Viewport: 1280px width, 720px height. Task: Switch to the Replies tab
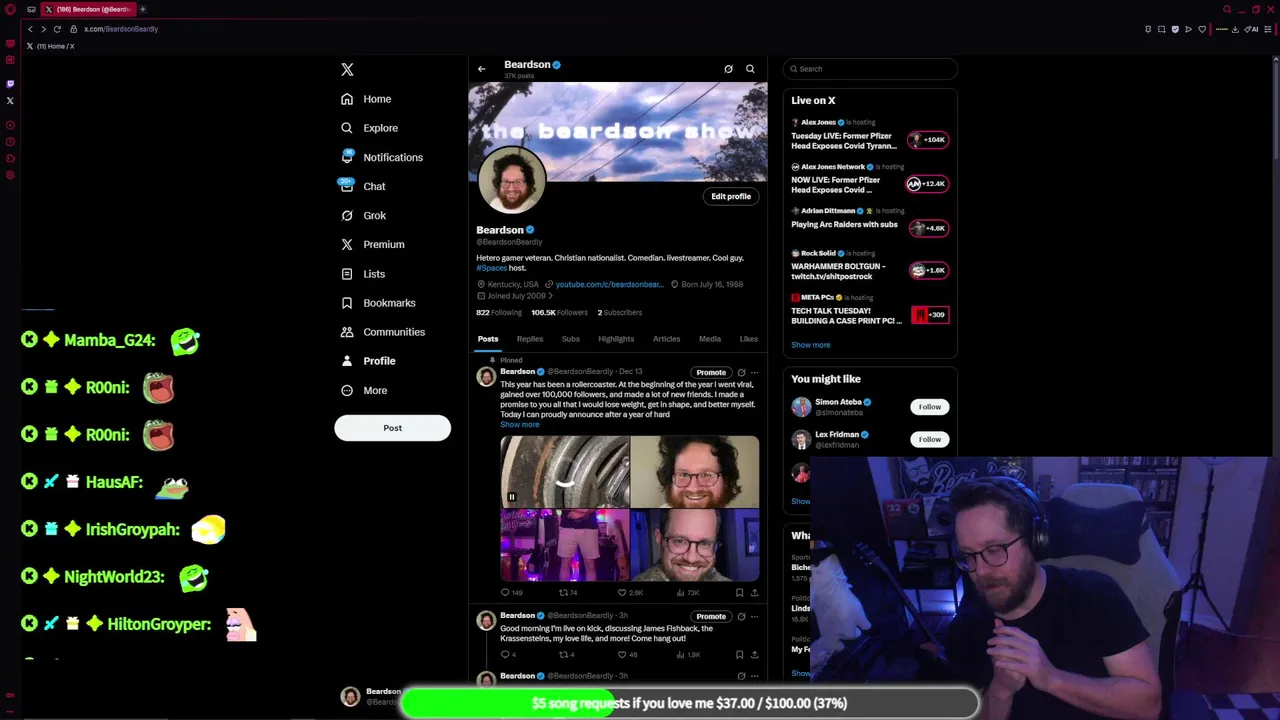tap(530, 339)
